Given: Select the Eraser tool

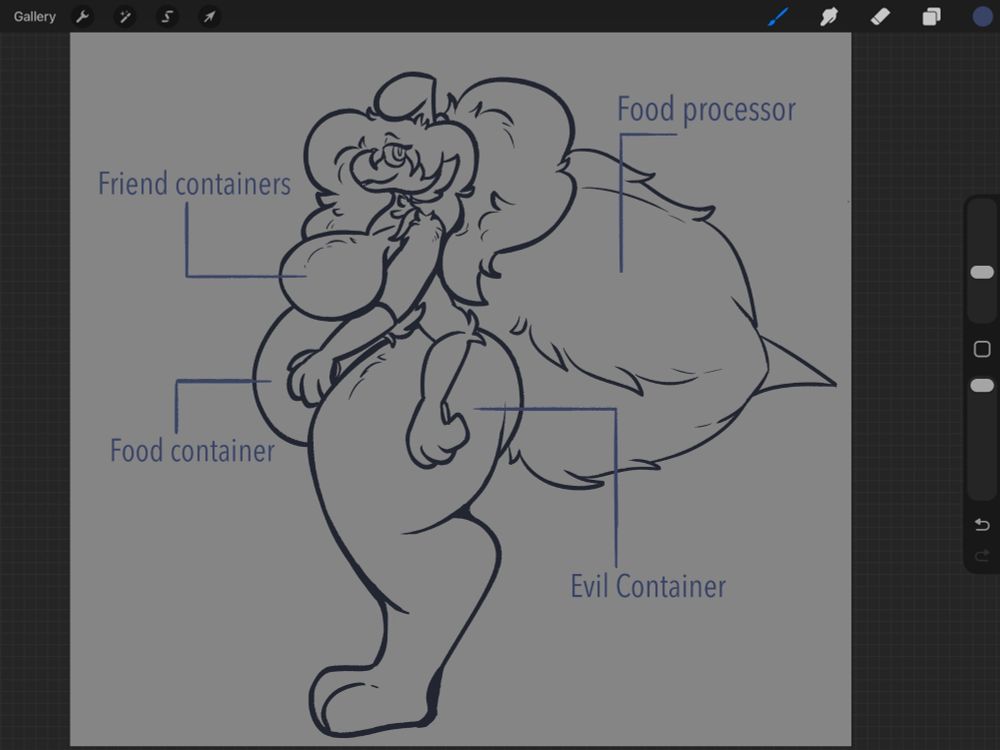Looking at the screenshot, I should coord(880,17).
